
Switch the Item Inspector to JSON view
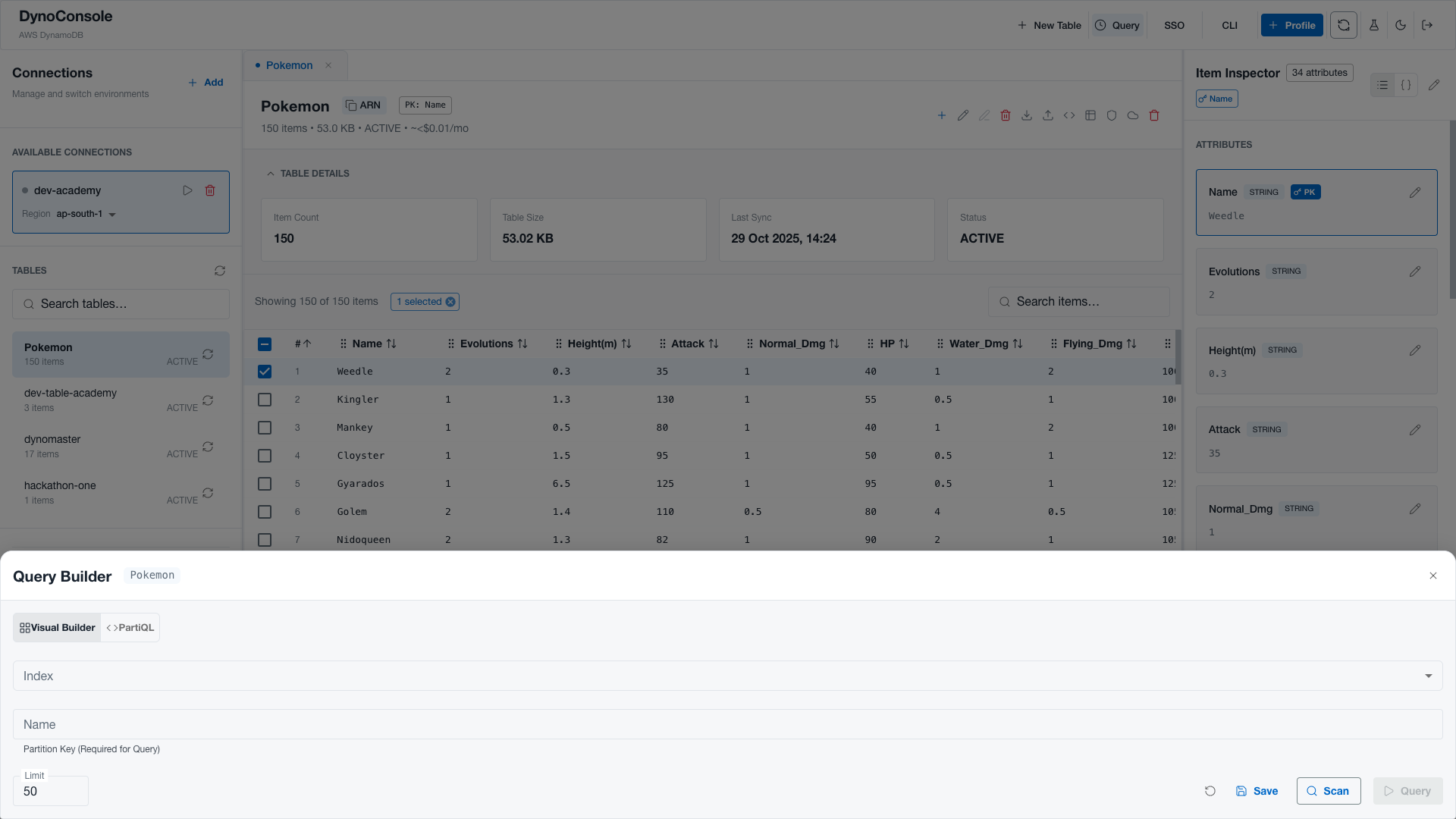tap(1406, 85)
